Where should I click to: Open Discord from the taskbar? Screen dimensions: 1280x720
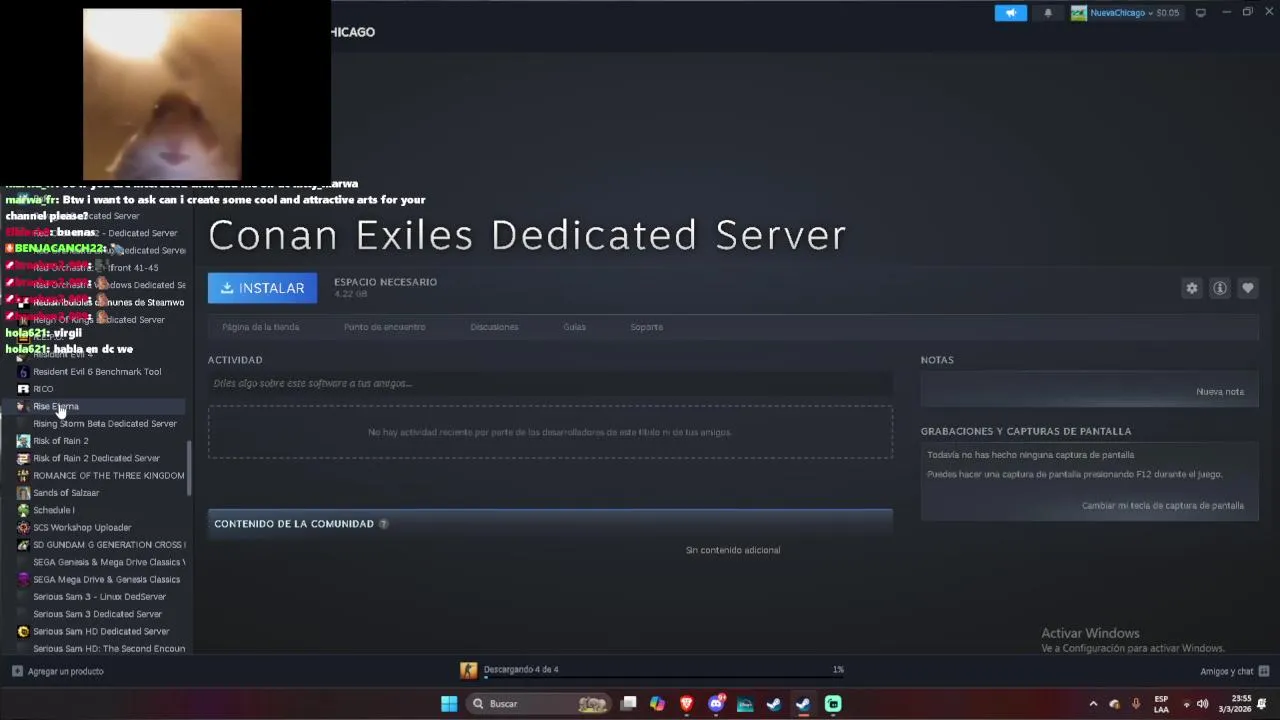click(716, 704)
